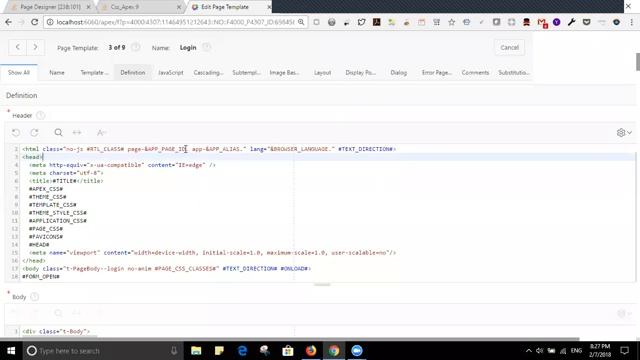This screenshot has height=360, width=640.
Task: Switch to the Name tab
Action: (x=57, y=73)
